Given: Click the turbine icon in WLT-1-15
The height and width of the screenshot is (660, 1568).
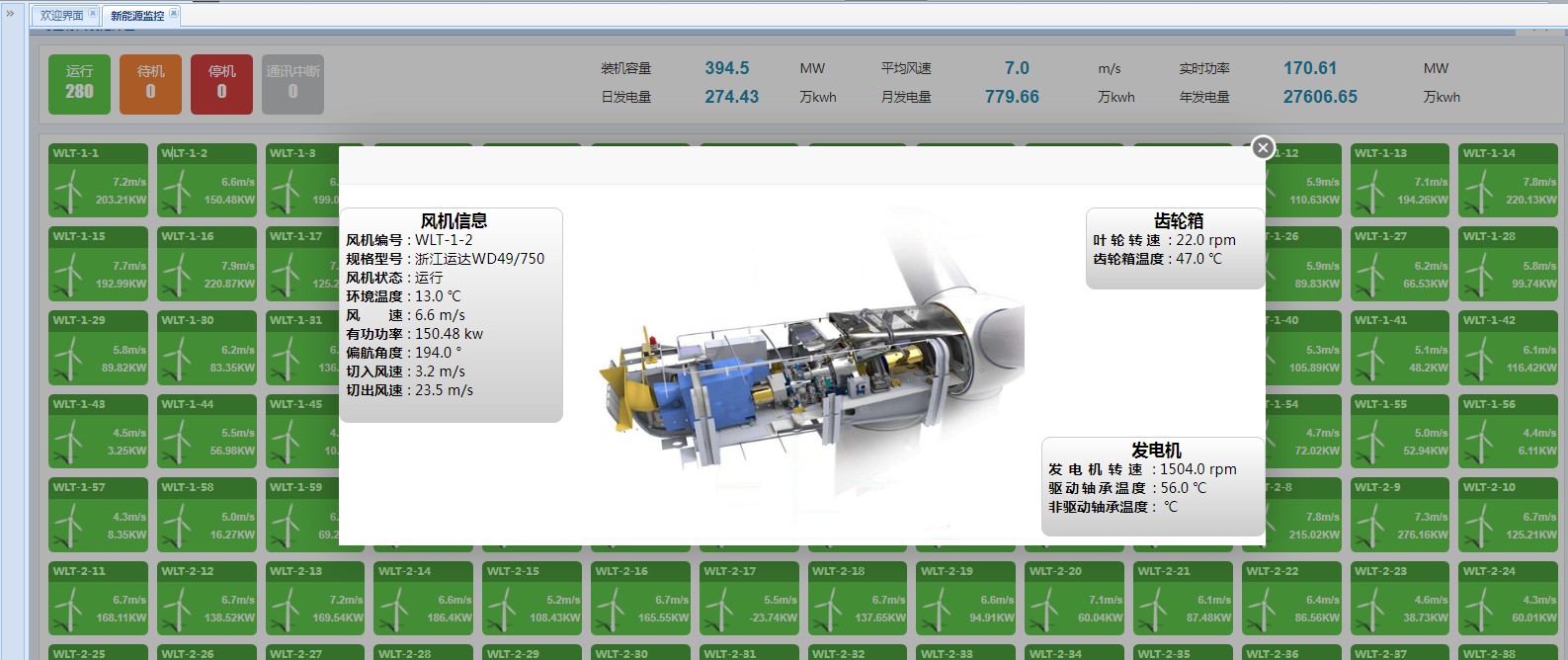Looking at the screenshot, I should click(67, 275).
